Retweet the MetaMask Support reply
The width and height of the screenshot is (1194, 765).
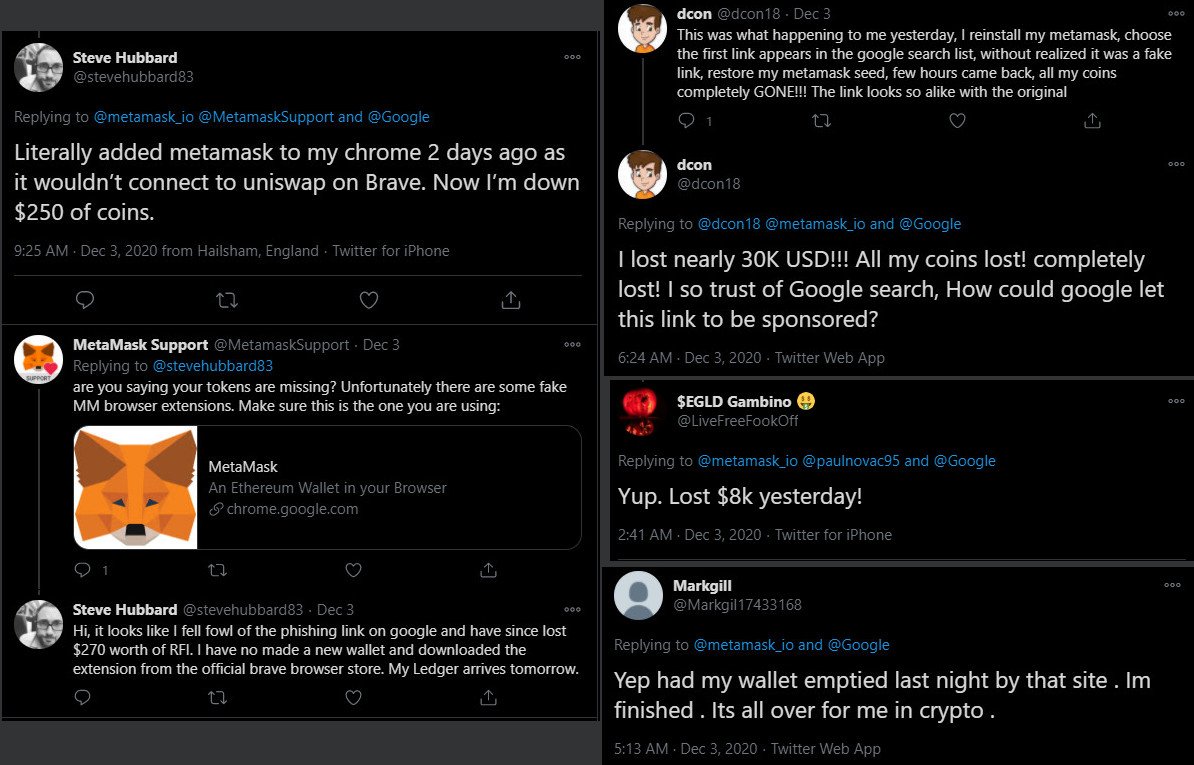coord(218,569)
